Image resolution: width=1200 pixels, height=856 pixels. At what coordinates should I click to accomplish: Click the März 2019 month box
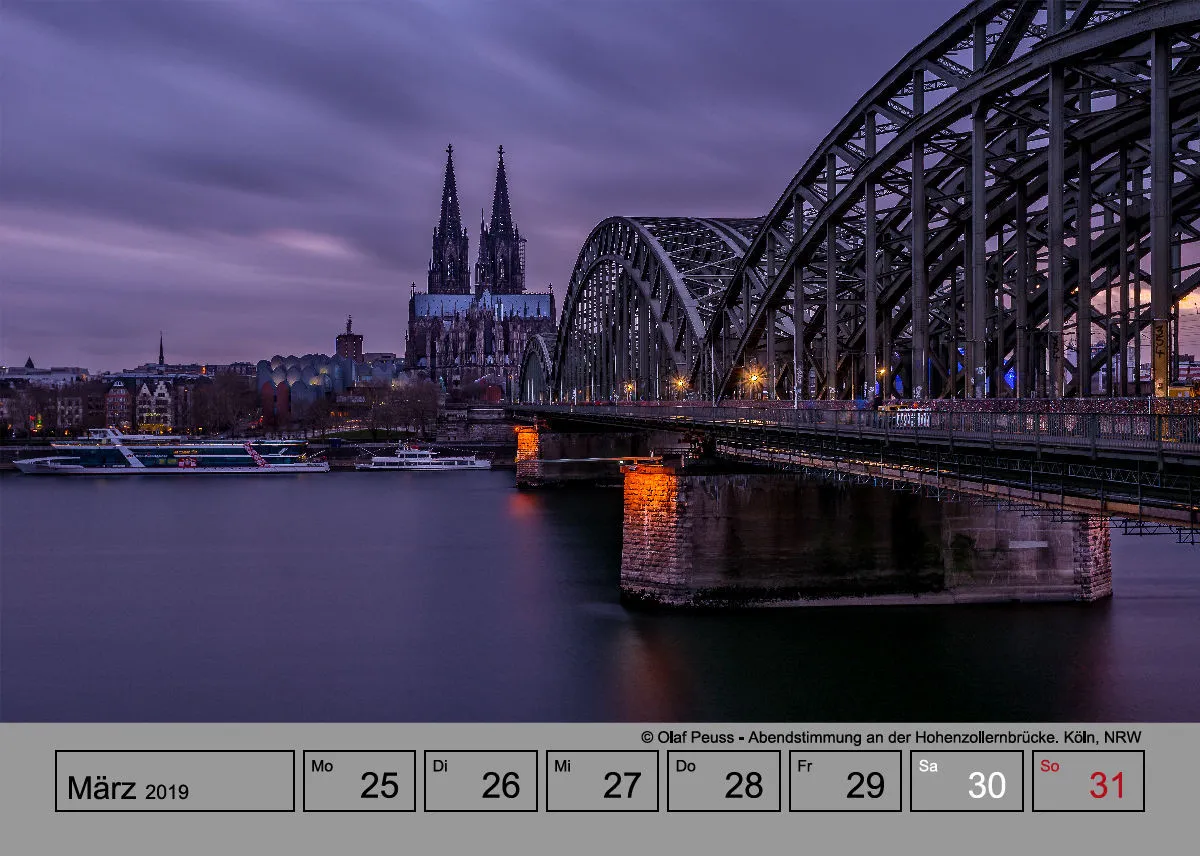(x=175, y=781)
